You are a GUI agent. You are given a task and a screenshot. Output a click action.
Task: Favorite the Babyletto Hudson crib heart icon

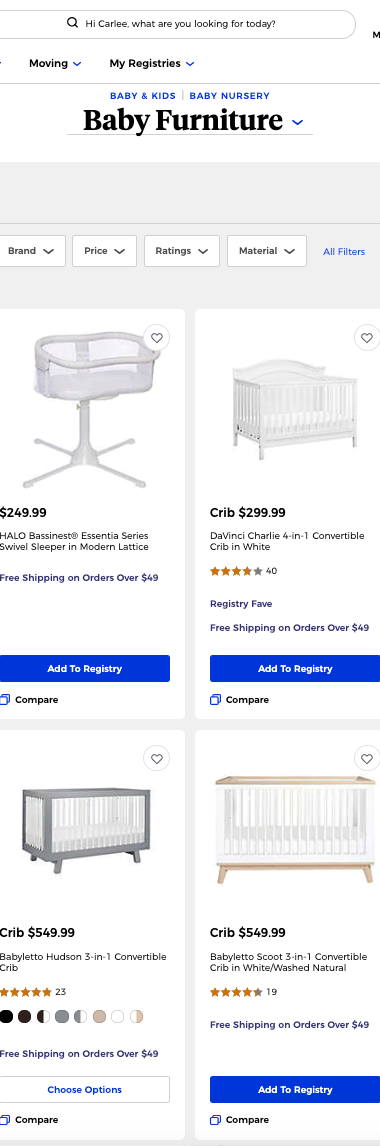[x=156, y=759]
